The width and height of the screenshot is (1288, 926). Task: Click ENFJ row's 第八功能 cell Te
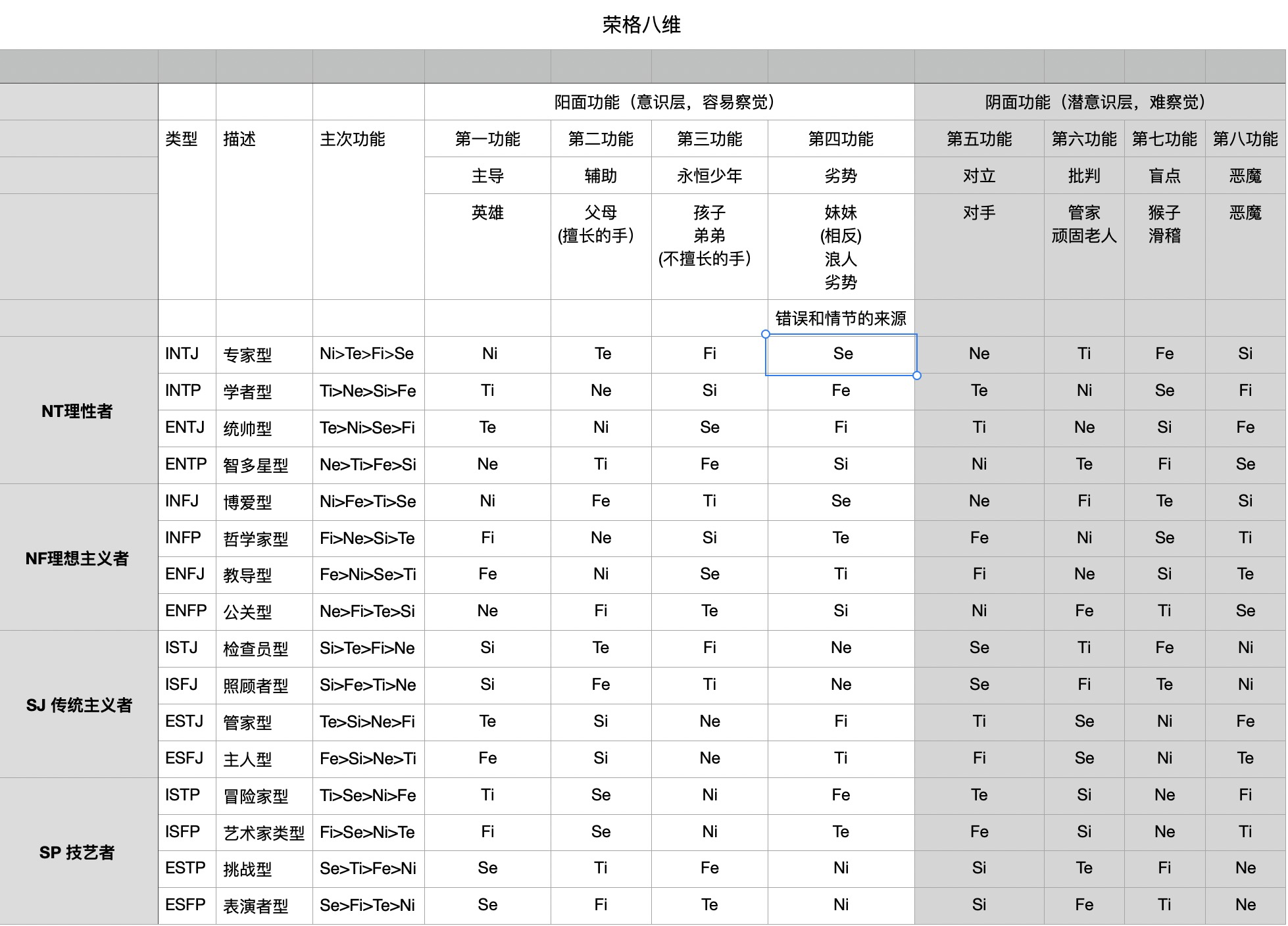[x=1245, y=574]
